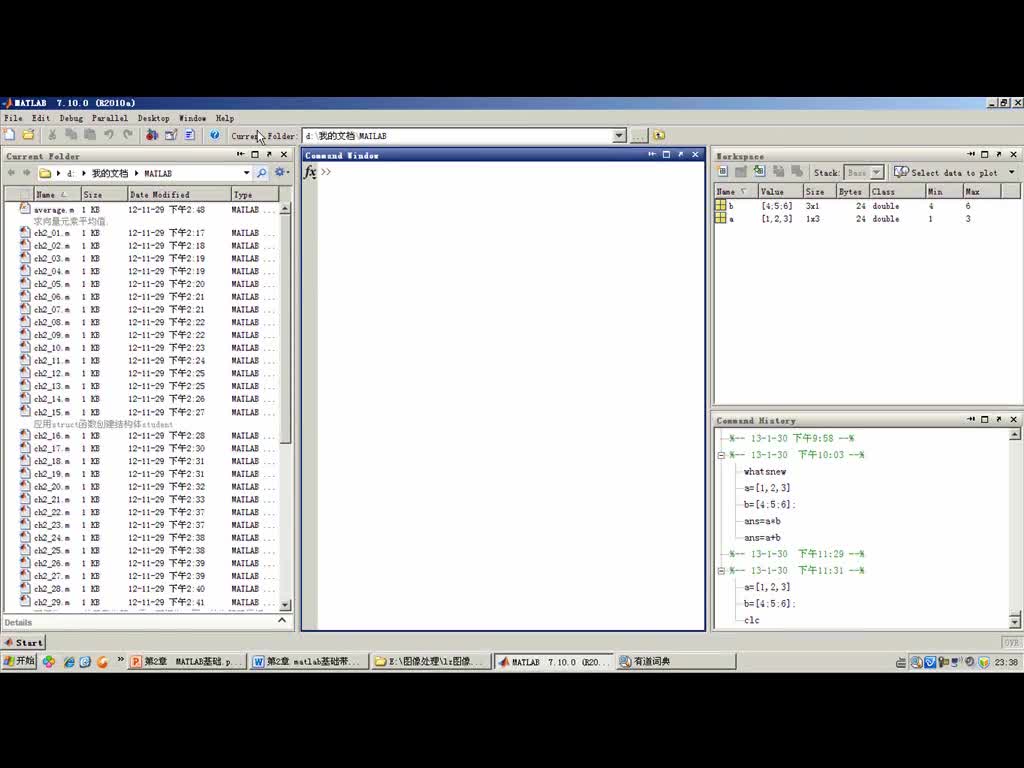
Task: Click the Copy toolbar icon
Action: [71, 135]
